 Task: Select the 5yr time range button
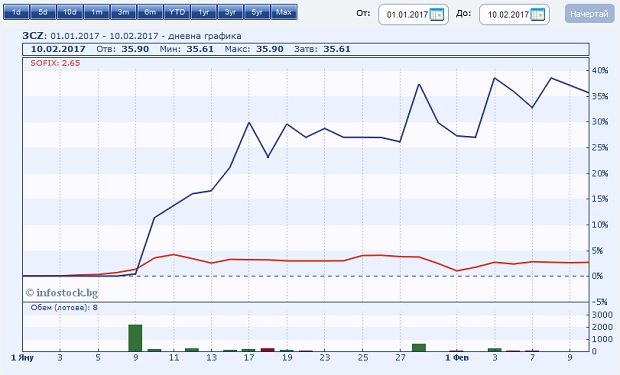(x=257, y=12)
